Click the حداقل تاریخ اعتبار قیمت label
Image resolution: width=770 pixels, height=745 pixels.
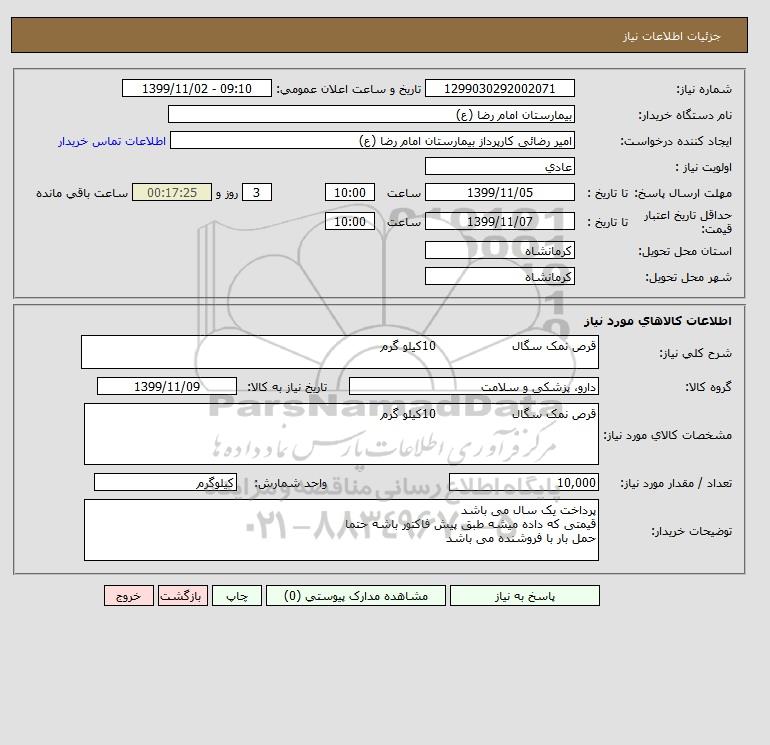click(x=688, y=222)
